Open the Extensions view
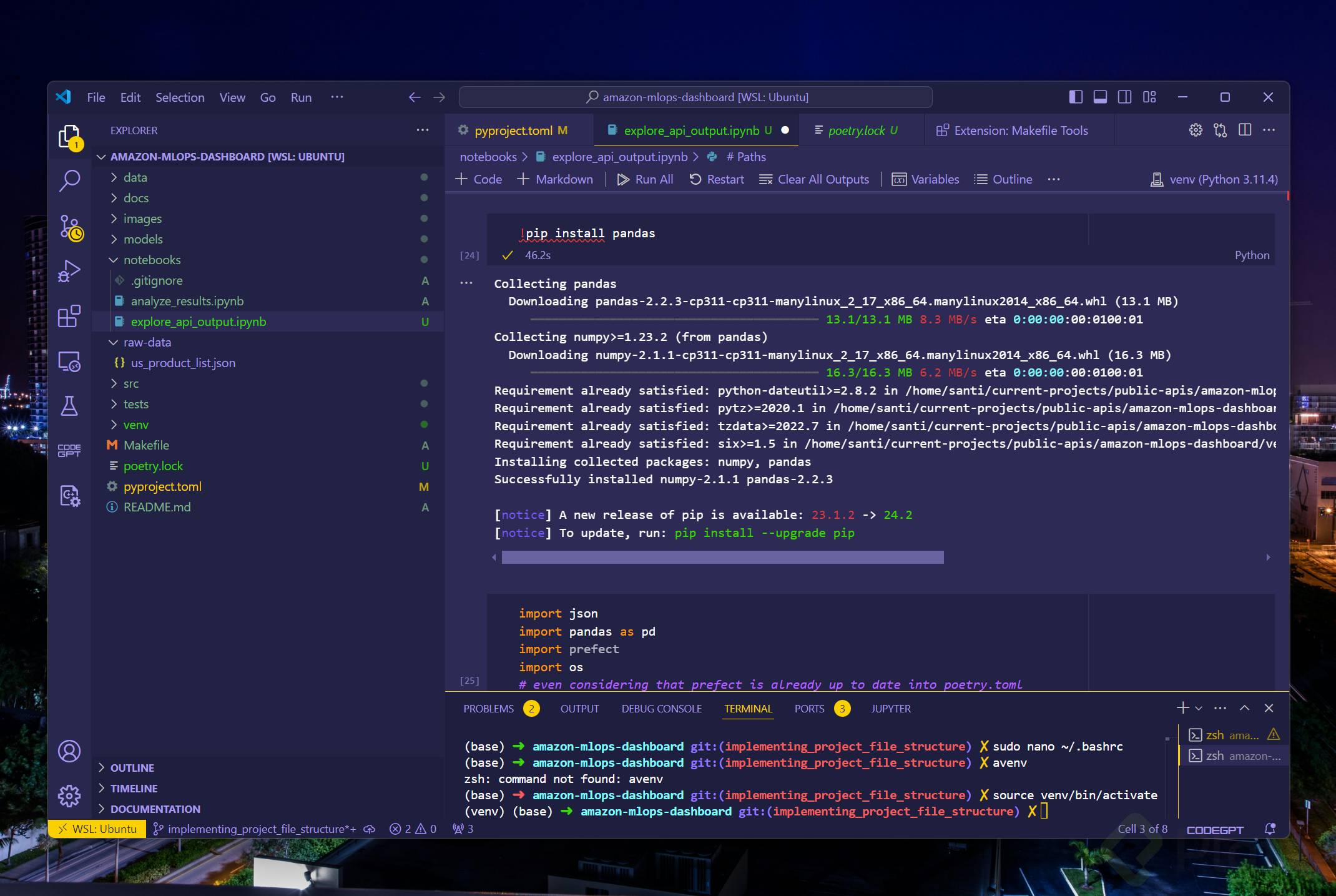Viewport: 1336px width, 896px height. pyautogui.click(x=69, y=316)
